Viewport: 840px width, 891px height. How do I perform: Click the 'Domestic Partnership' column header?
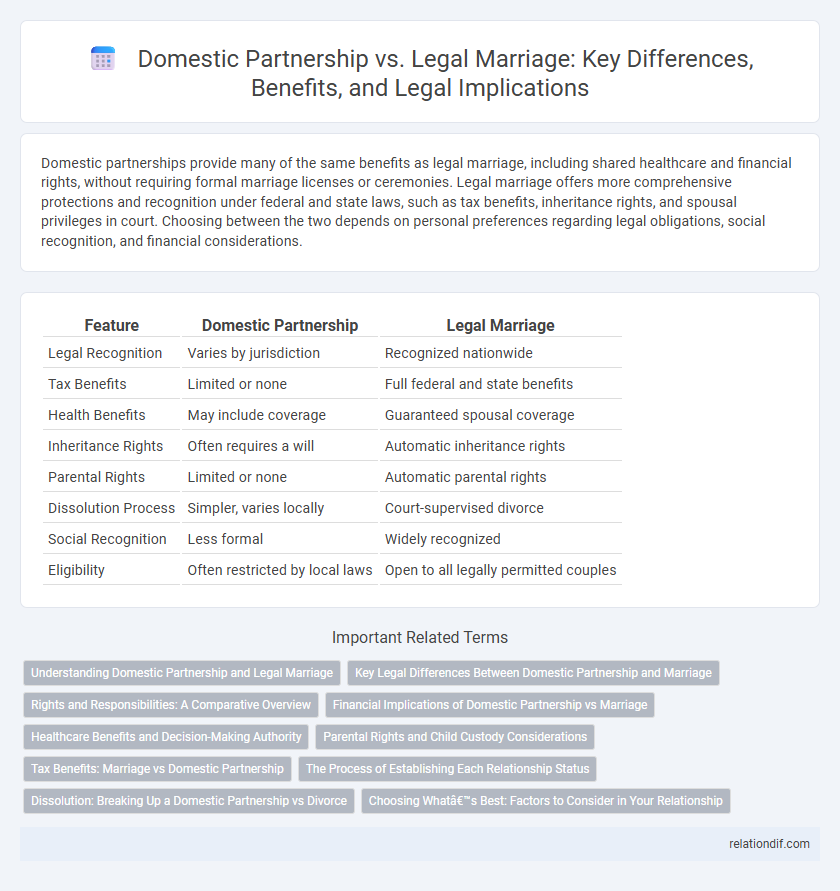[x=280, y=325]
